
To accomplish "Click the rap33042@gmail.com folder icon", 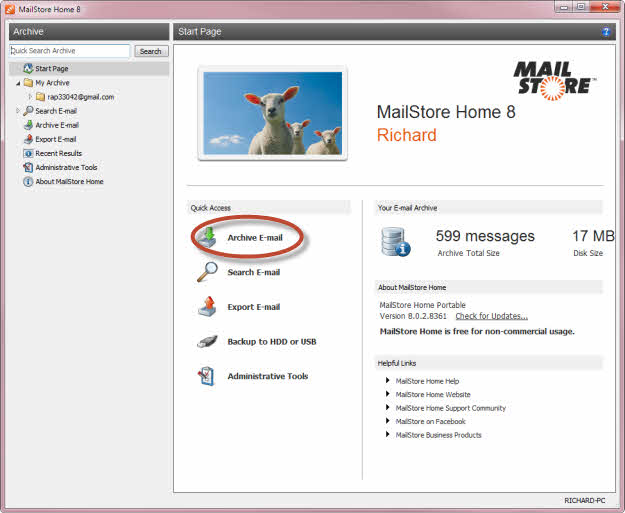I will pos(40,97).
